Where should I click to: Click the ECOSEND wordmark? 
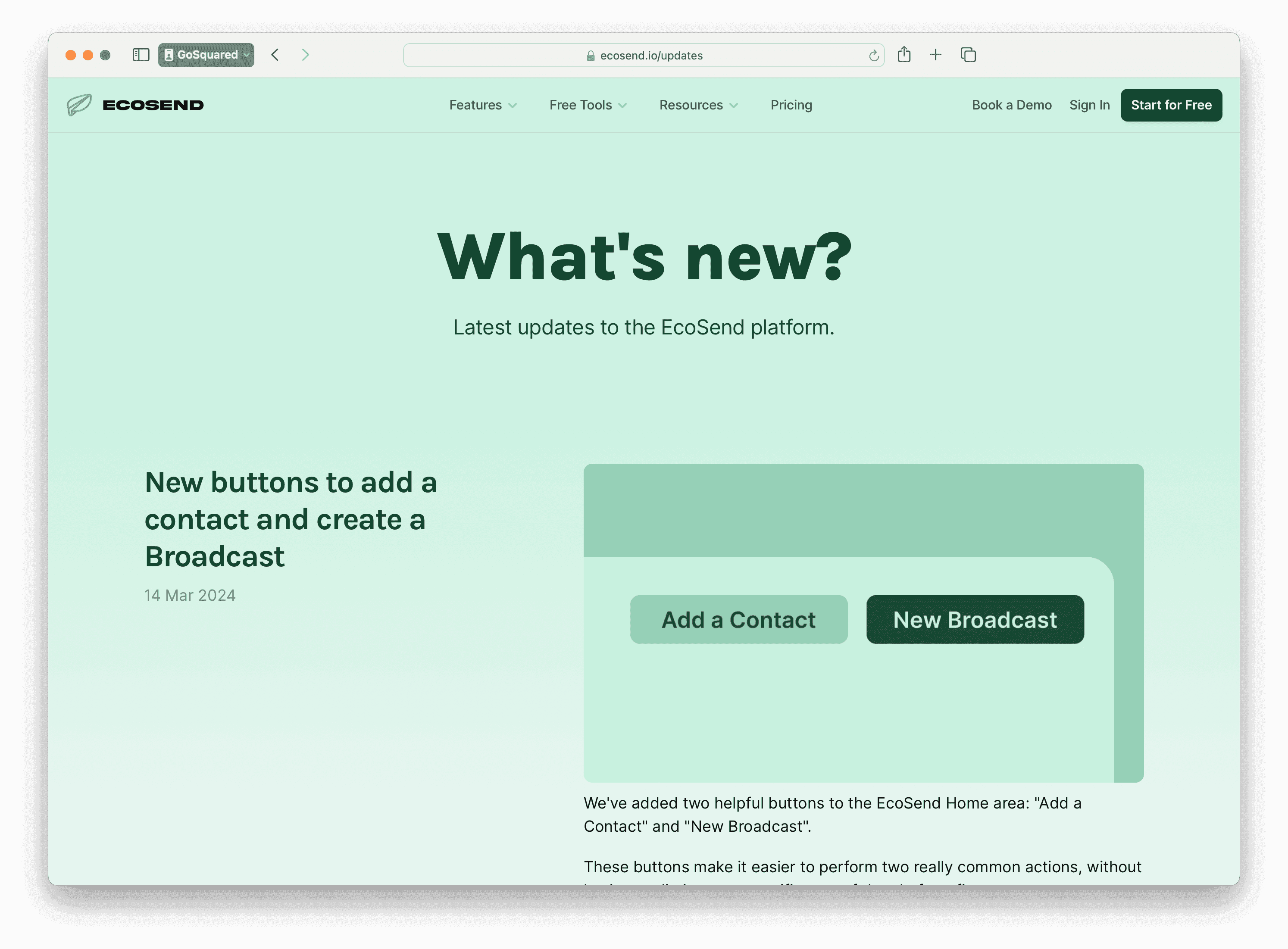(153, 105)
